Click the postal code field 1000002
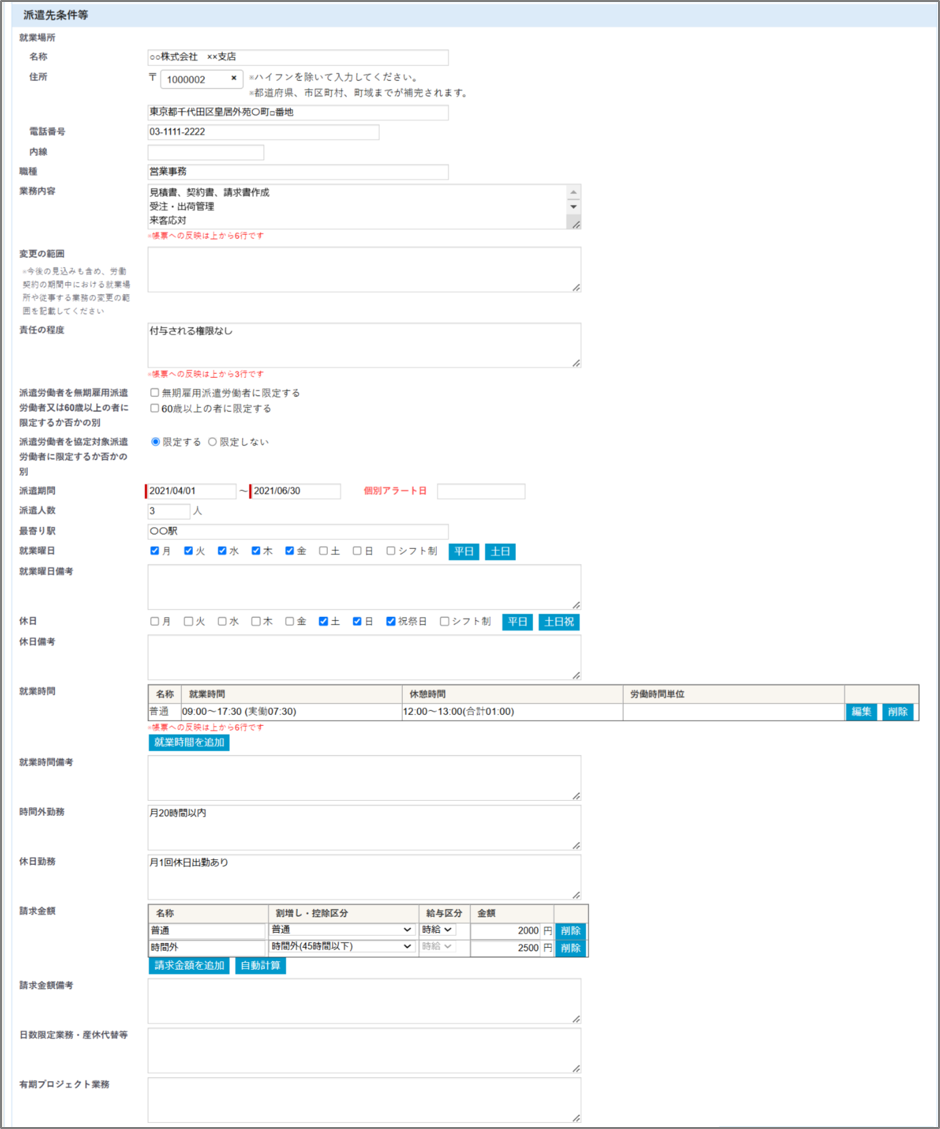Screen dimensions: 940x1129 point(202,79)
